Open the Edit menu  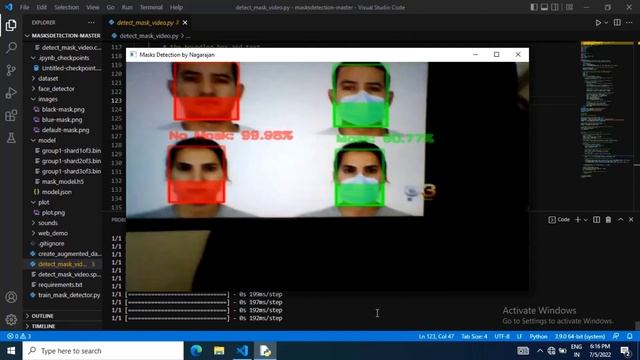42,7
